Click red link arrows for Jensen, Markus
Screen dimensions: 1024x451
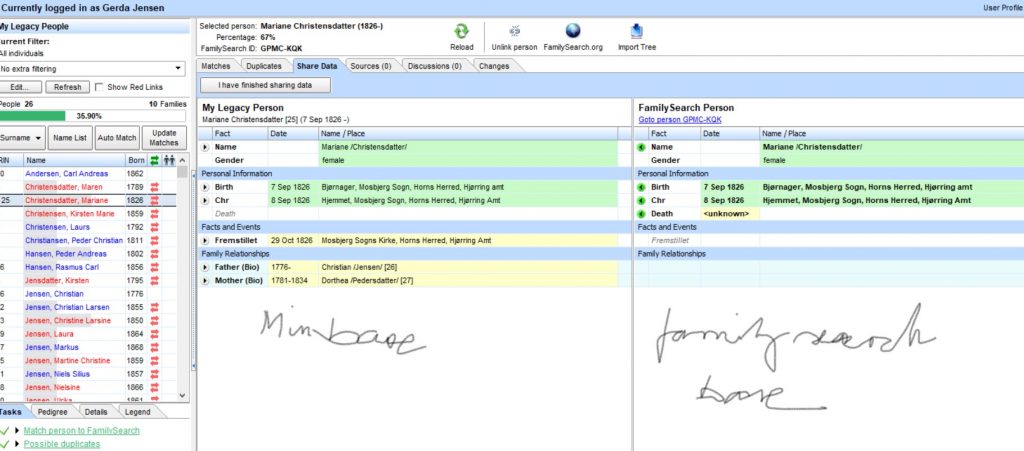click(155, 347)
